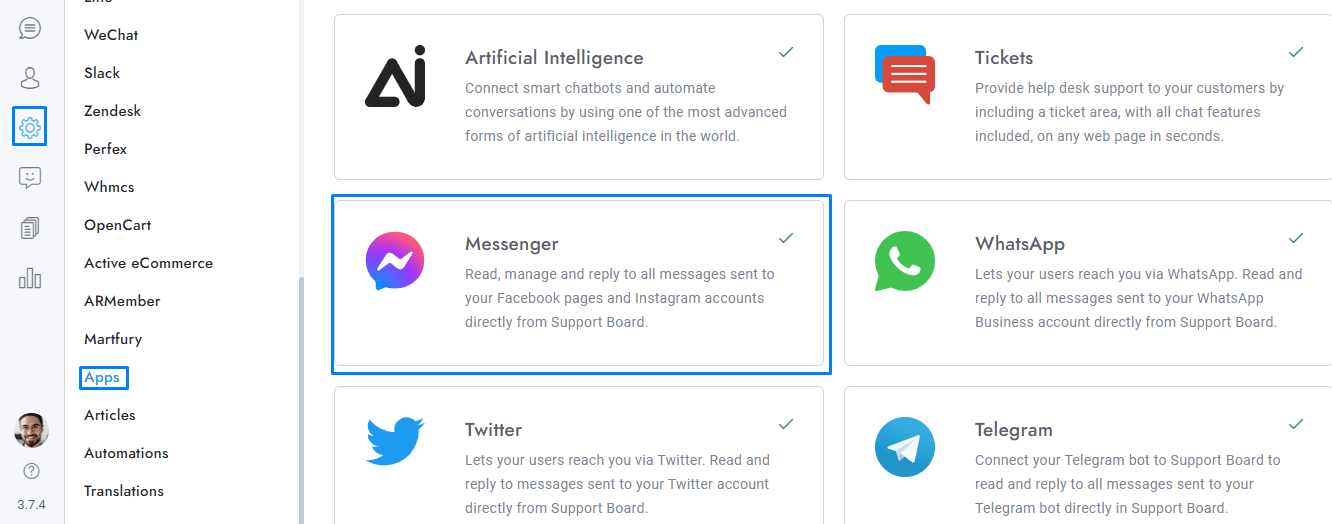Viewport: 1332px width, 524px height.
Task: Switch to the Automations settings tab
Action: (126, 453)
